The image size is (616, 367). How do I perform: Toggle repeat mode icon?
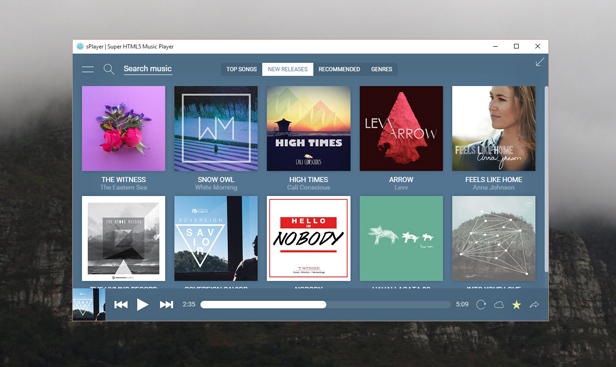(481, 305)
